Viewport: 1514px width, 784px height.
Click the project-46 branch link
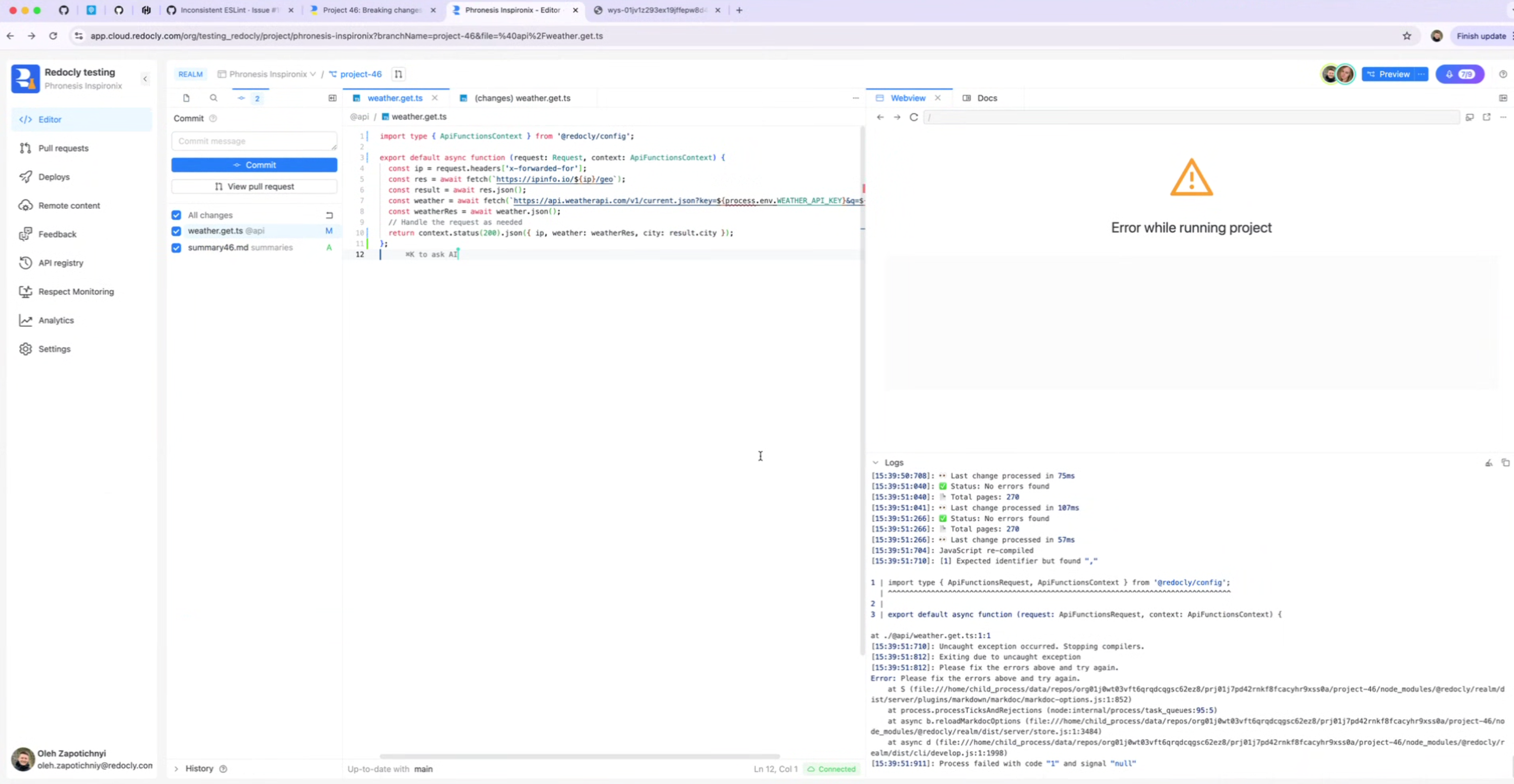coord(356,74)
